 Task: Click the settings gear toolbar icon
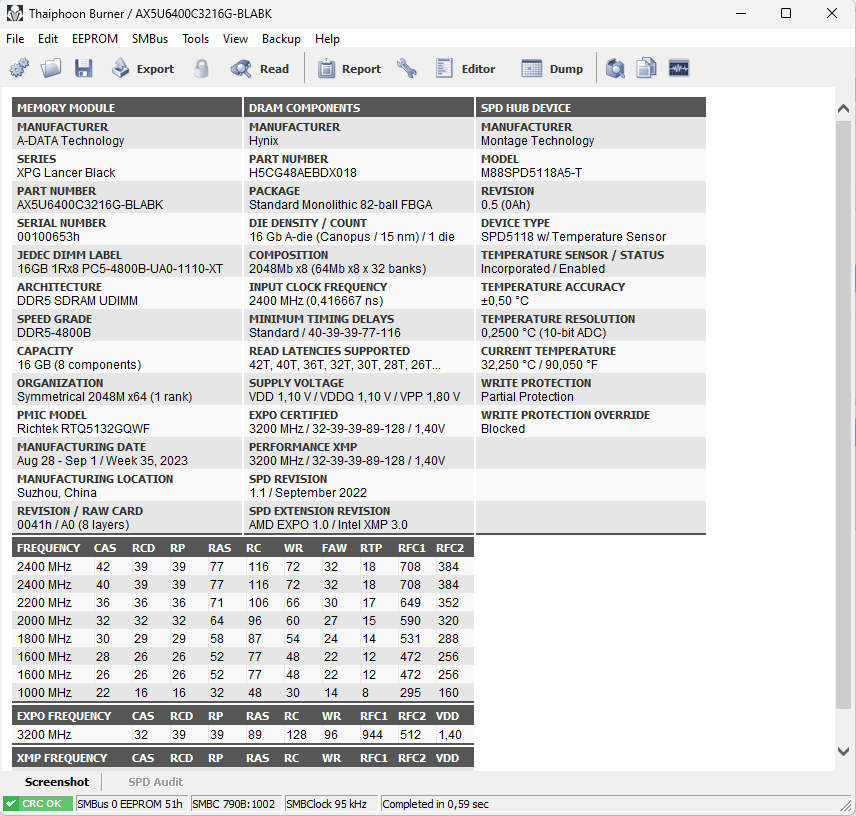(x=19, y=69)
